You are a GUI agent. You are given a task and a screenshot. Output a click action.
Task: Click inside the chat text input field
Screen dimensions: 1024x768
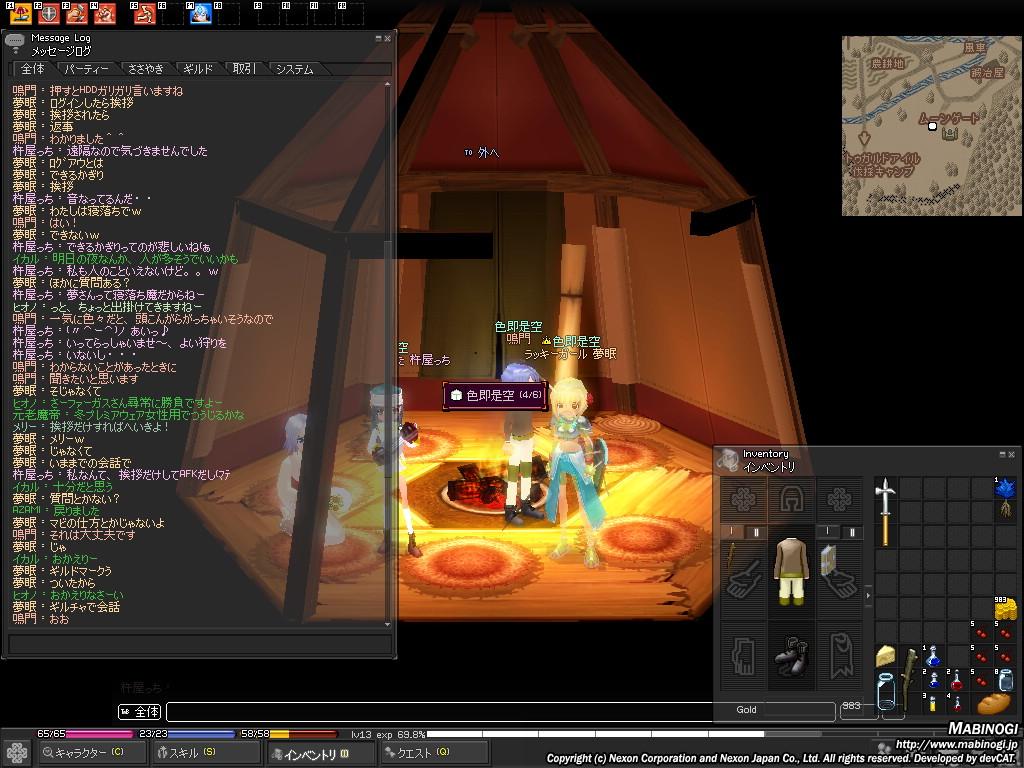(x=439, y=711)
